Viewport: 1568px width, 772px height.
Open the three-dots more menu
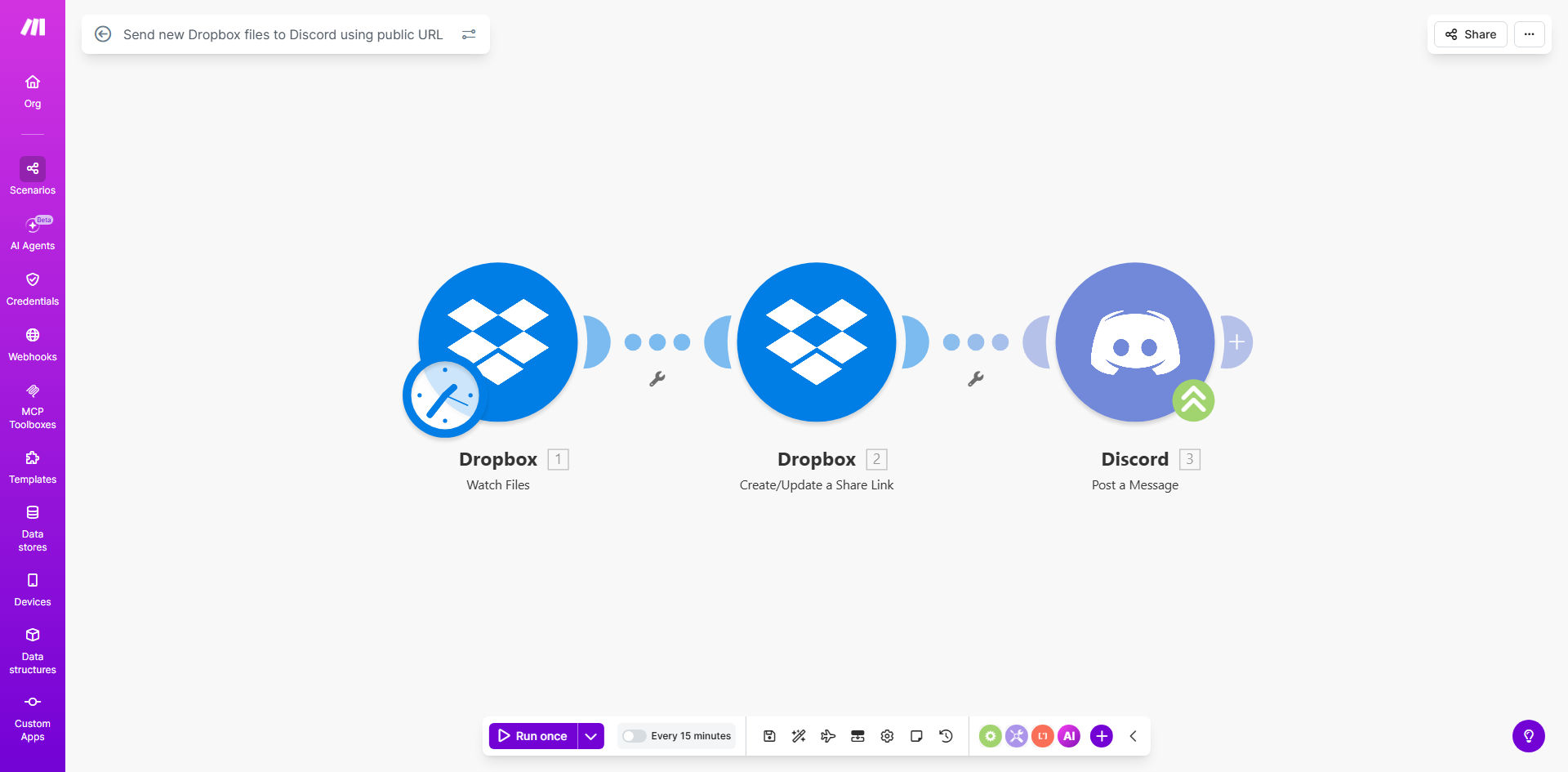pyautogui.click(x=1529, y=34)
